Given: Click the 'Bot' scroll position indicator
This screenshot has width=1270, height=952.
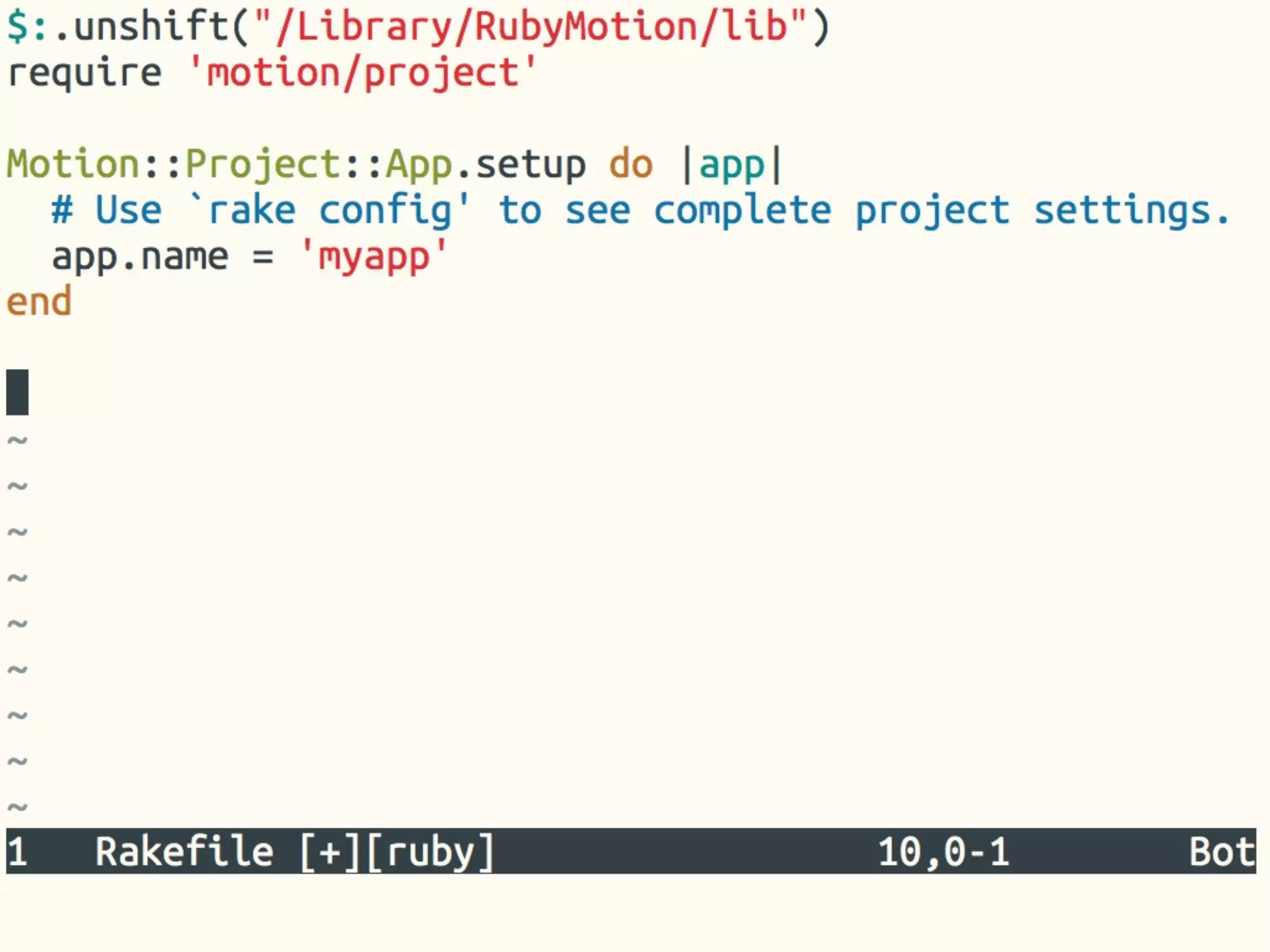Looking at the screenshot, I should 1220,852.
